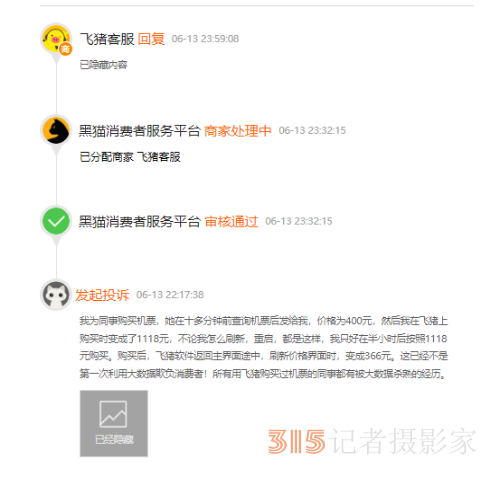The image size is (500, 486).
Task: Click the 已隐藏内容 hidden reply text
Action: coord(103,65)
